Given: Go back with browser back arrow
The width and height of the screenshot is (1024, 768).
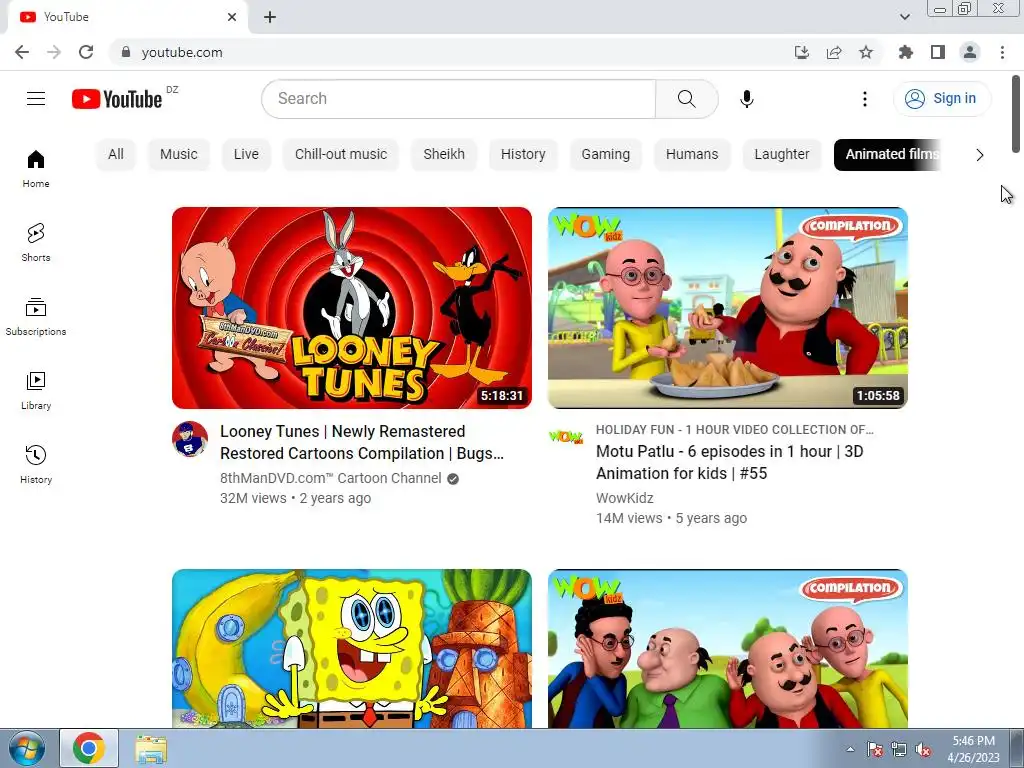Looking at the screenshot, I should click(22, 52).
